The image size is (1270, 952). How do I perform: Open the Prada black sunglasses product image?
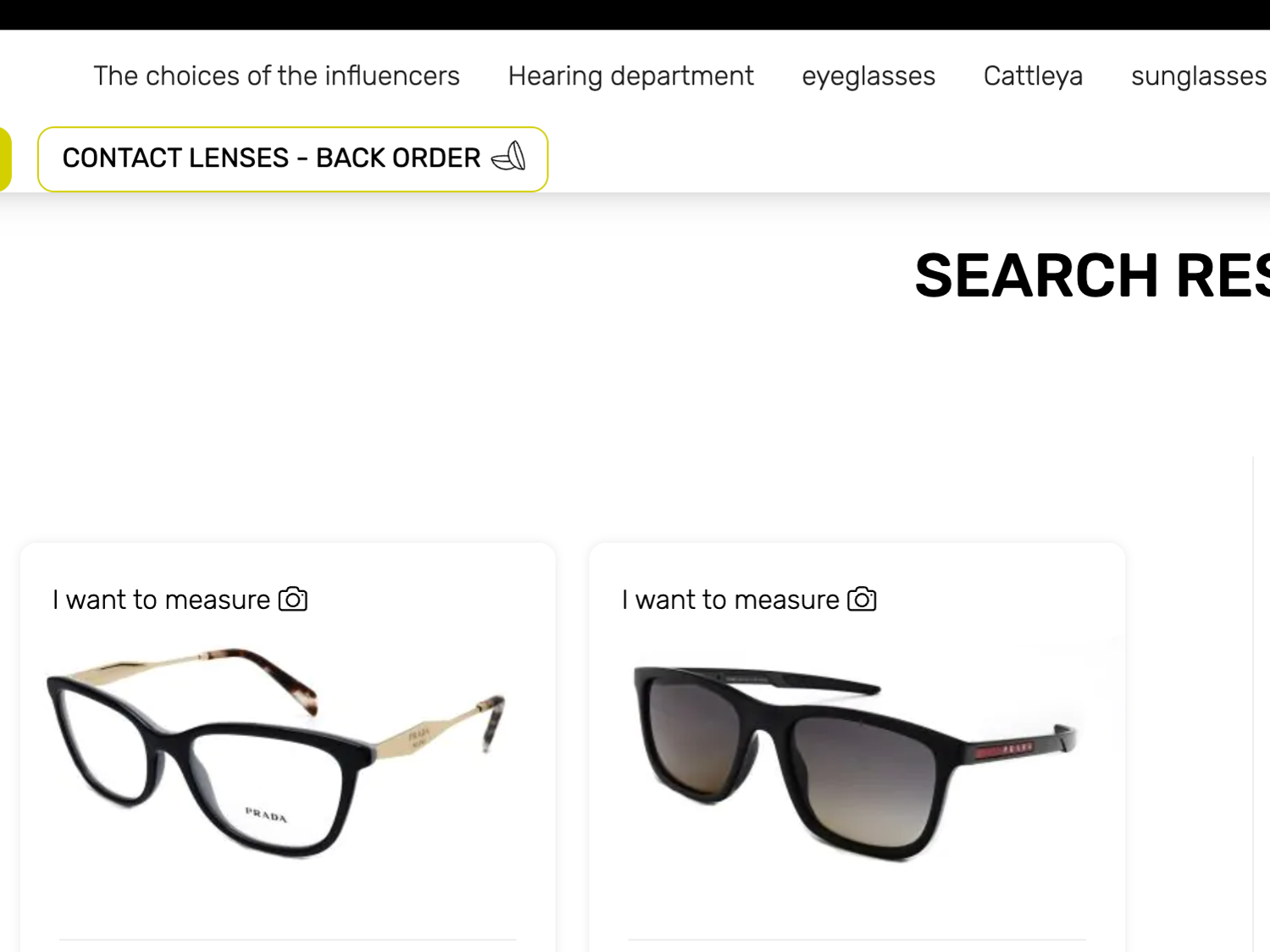click(x=856, y=762)
